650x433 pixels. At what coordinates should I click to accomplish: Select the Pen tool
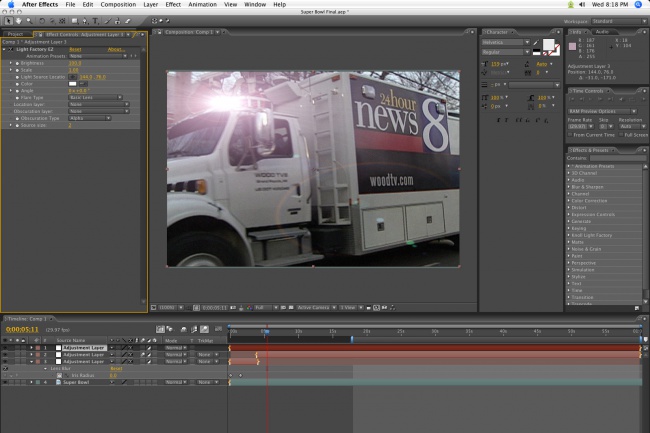(x=85, y=21)
